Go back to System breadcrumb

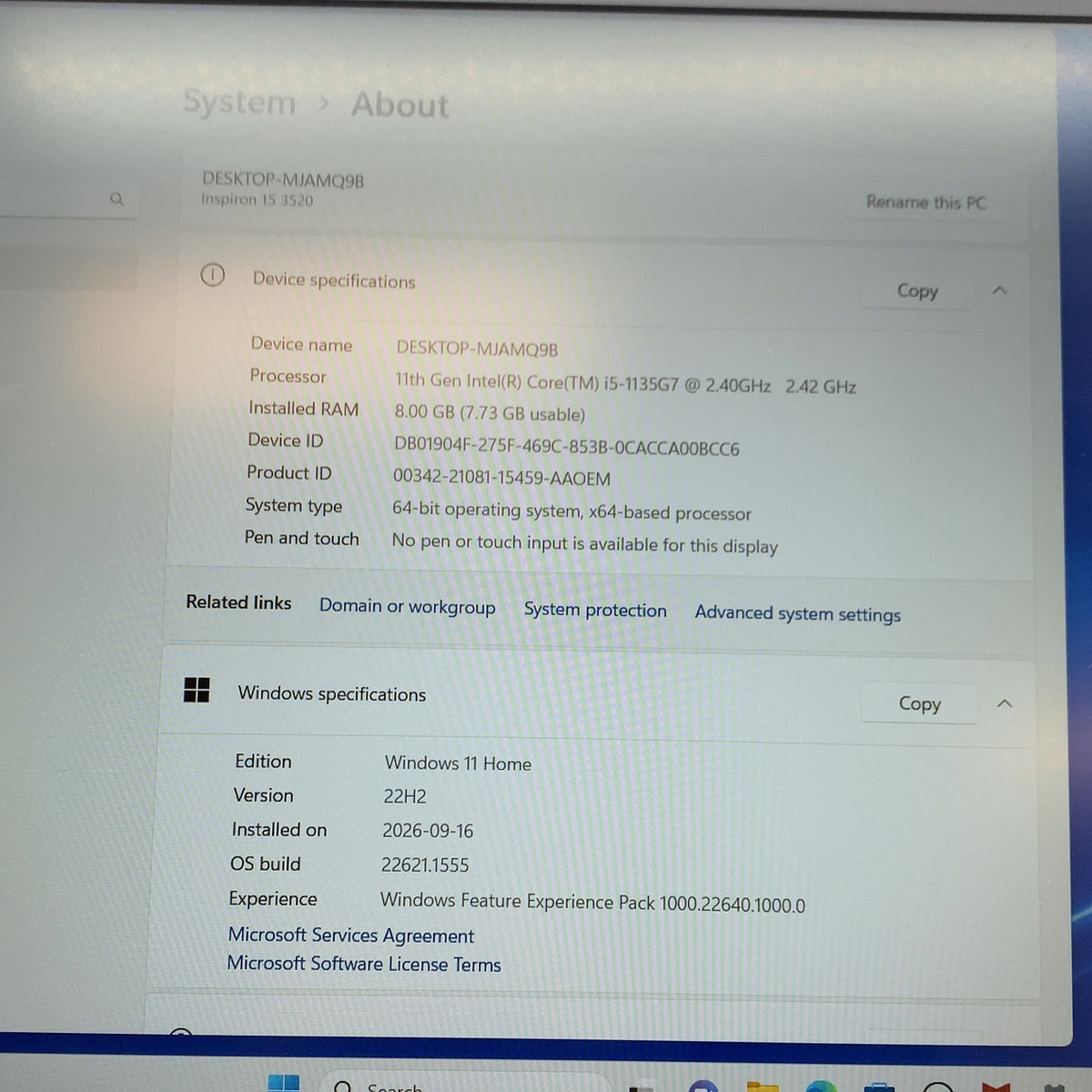(239, 102)
